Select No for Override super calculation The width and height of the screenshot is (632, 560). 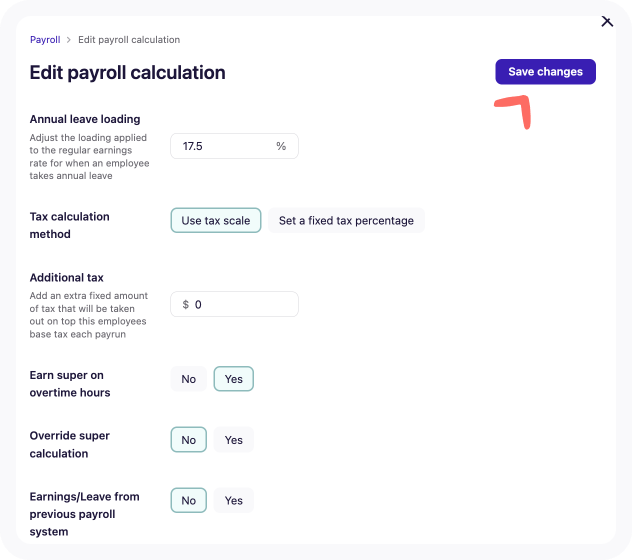[189, 440]
